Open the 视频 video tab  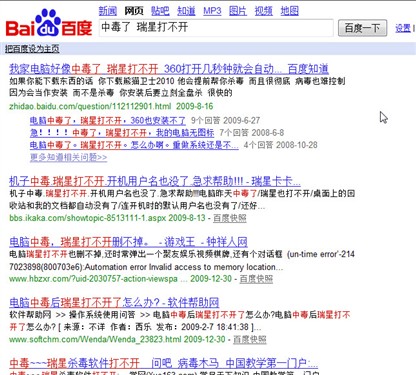(264, 11)
